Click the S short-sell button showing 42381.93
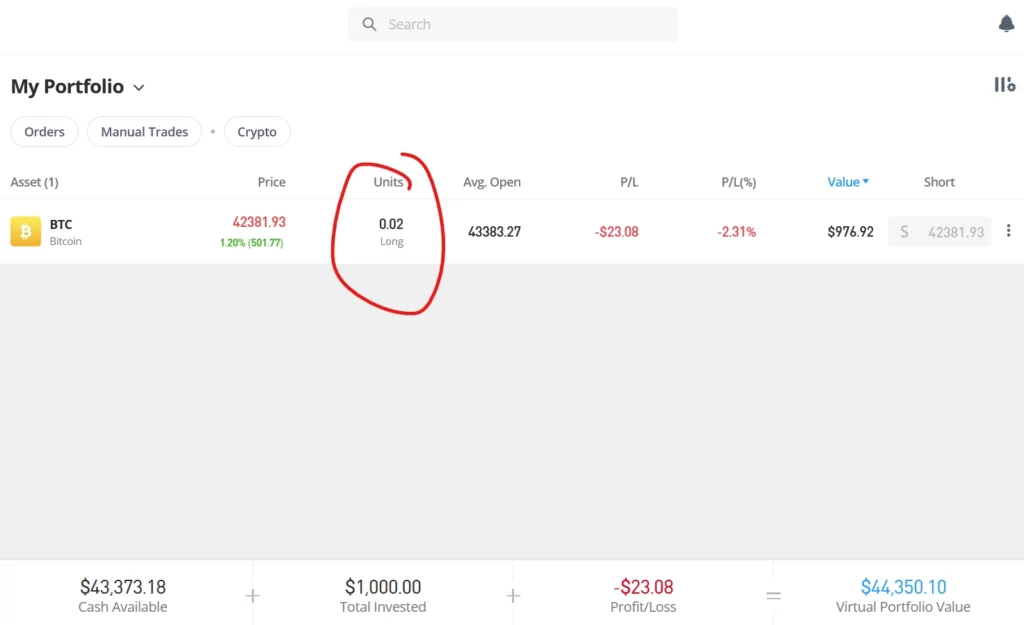This screenshot has height=625, width=1024. [939, 230]
